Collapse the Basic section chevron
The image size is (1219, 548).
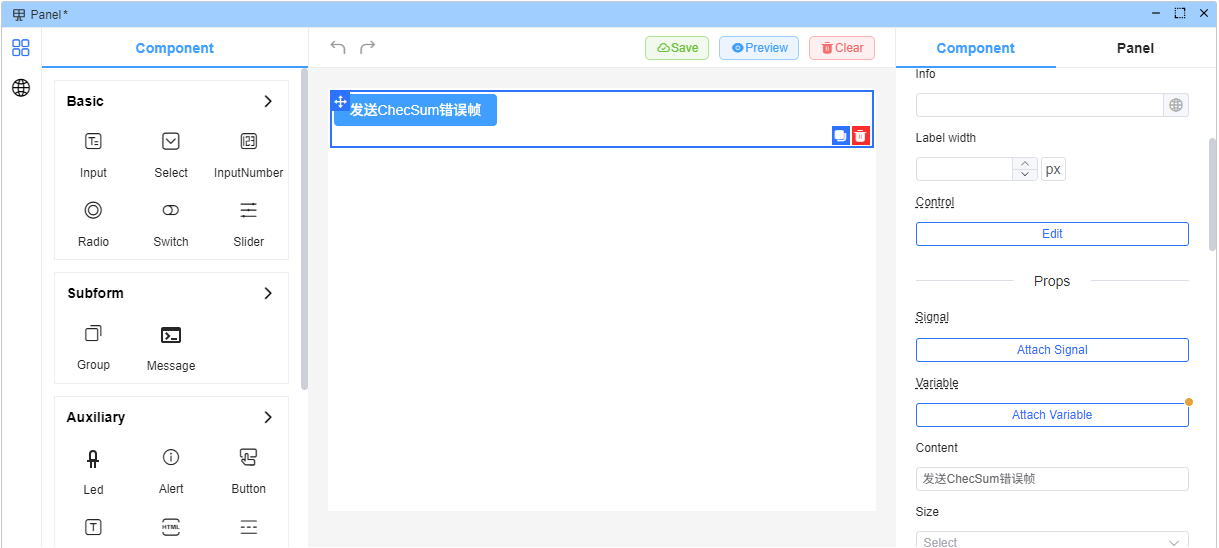coord(267,101)
